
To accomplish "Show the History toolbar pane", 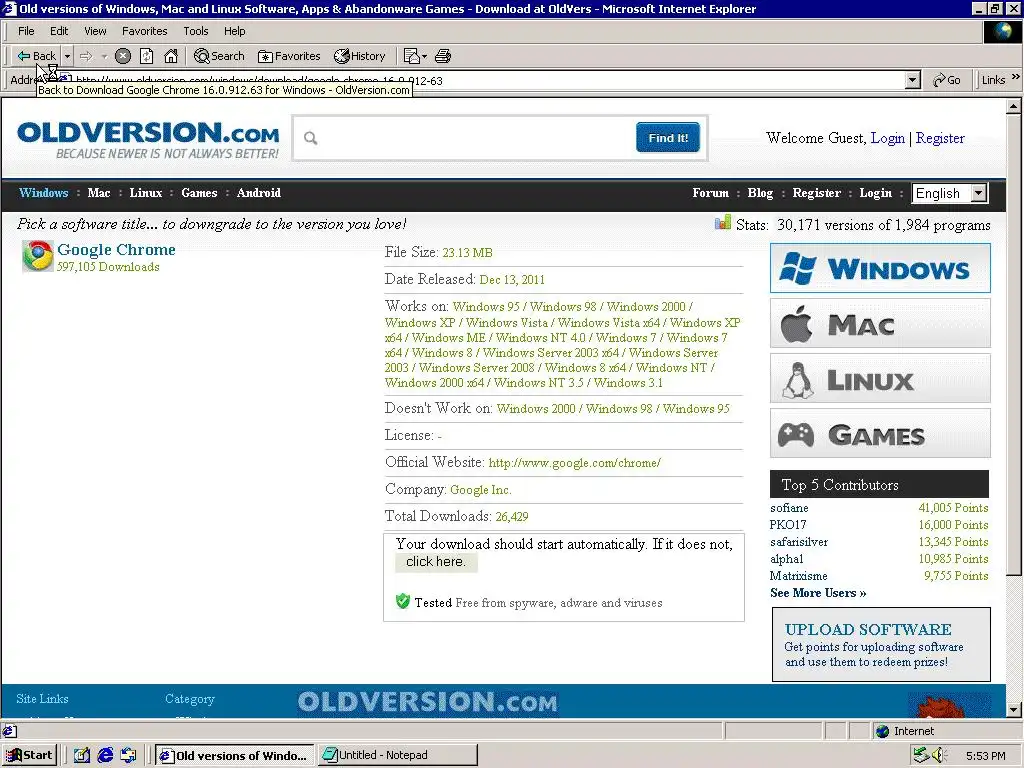I will pos(360,56).
